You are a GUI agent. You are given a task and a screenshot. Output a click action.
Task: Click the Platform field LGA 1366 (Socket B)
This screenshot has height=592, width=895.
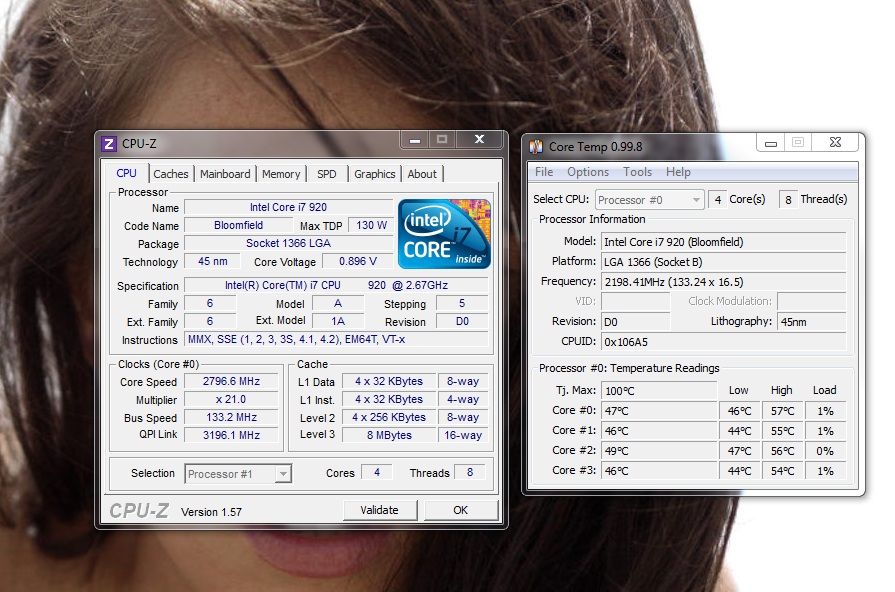723,262
